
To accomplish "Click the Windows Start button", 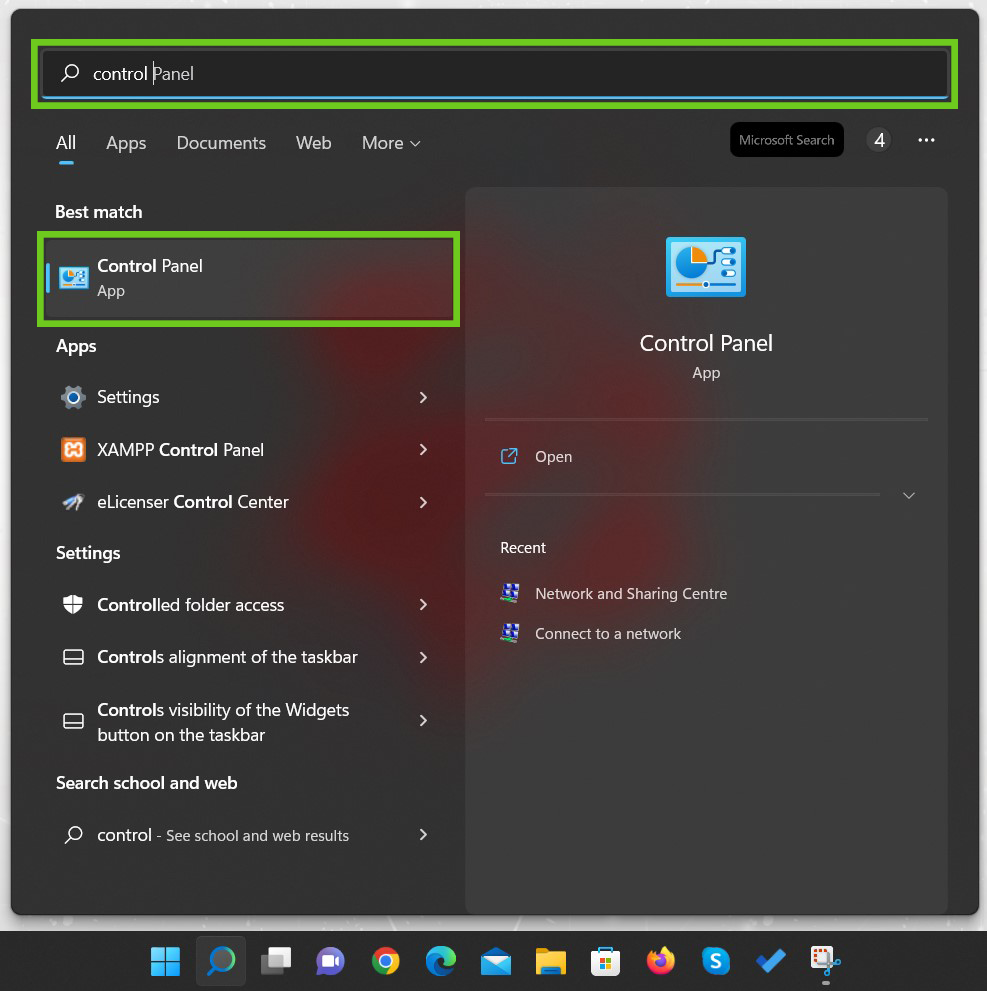I will 165,962.
